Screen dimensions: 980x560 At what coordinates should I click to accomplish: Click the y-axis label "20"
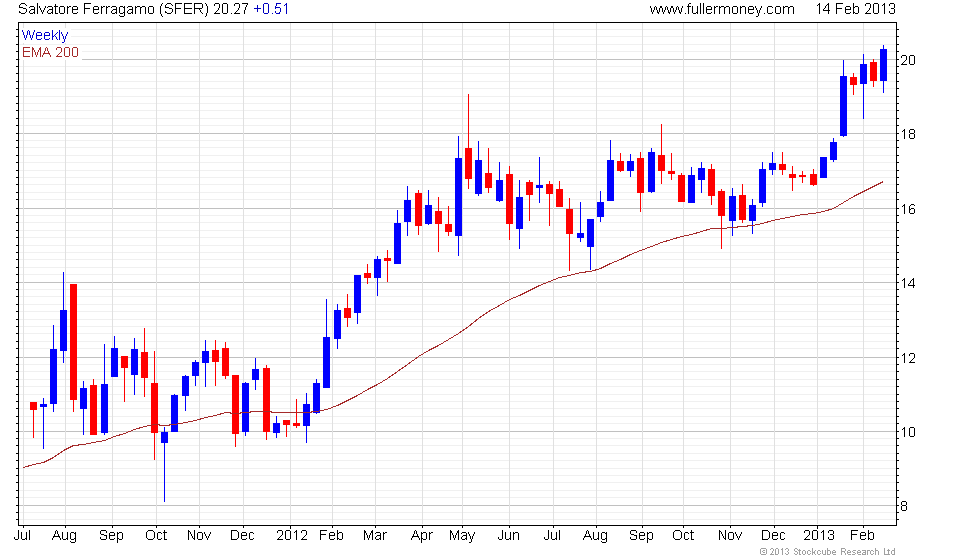[x=908, y=60]
